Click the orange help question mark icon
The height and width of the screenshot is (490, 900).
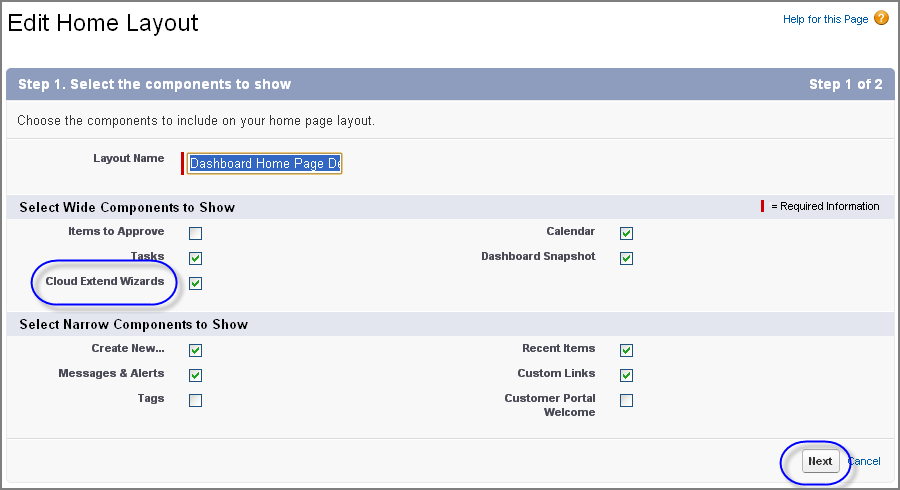click(x=881, y=18)
